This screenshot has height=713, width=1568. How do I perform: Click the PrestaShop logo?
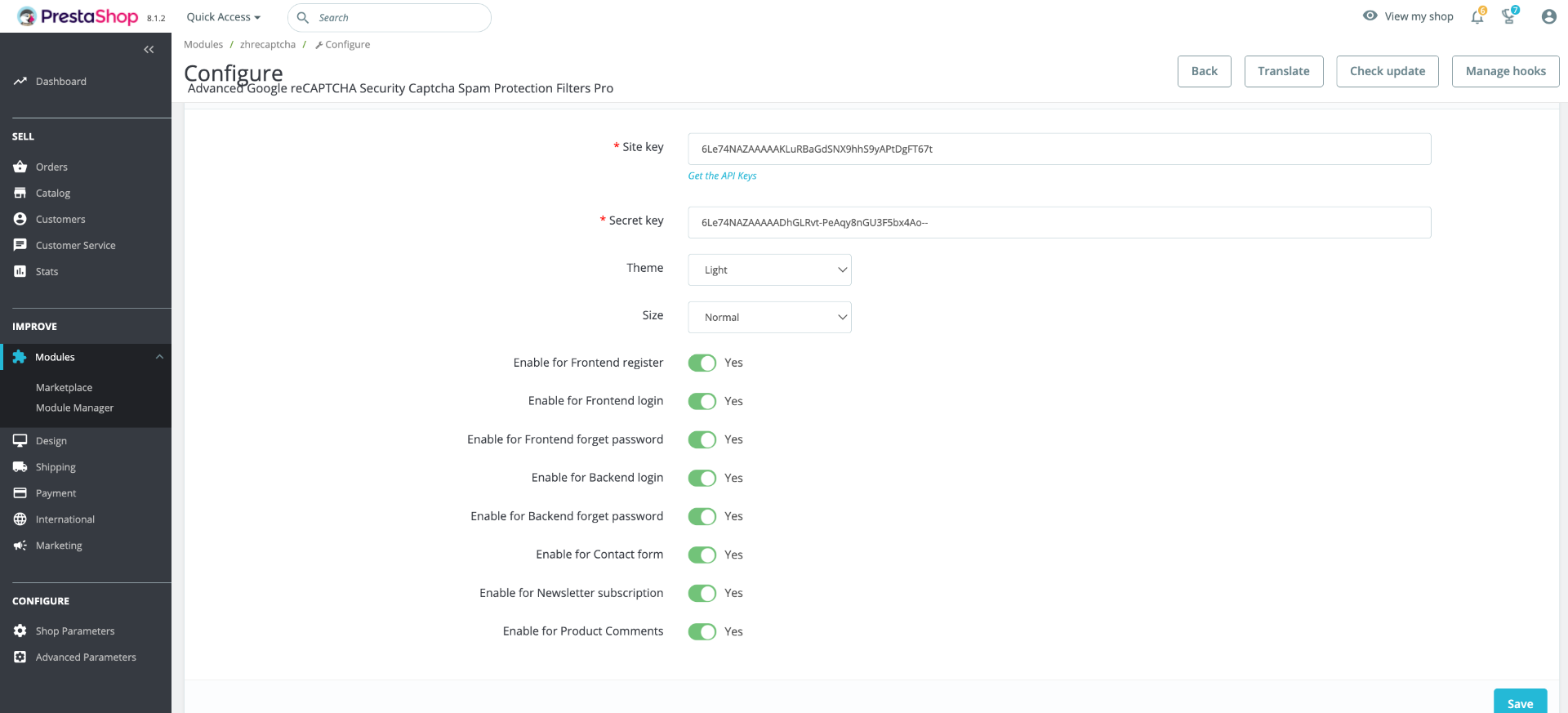pos(78,16)
